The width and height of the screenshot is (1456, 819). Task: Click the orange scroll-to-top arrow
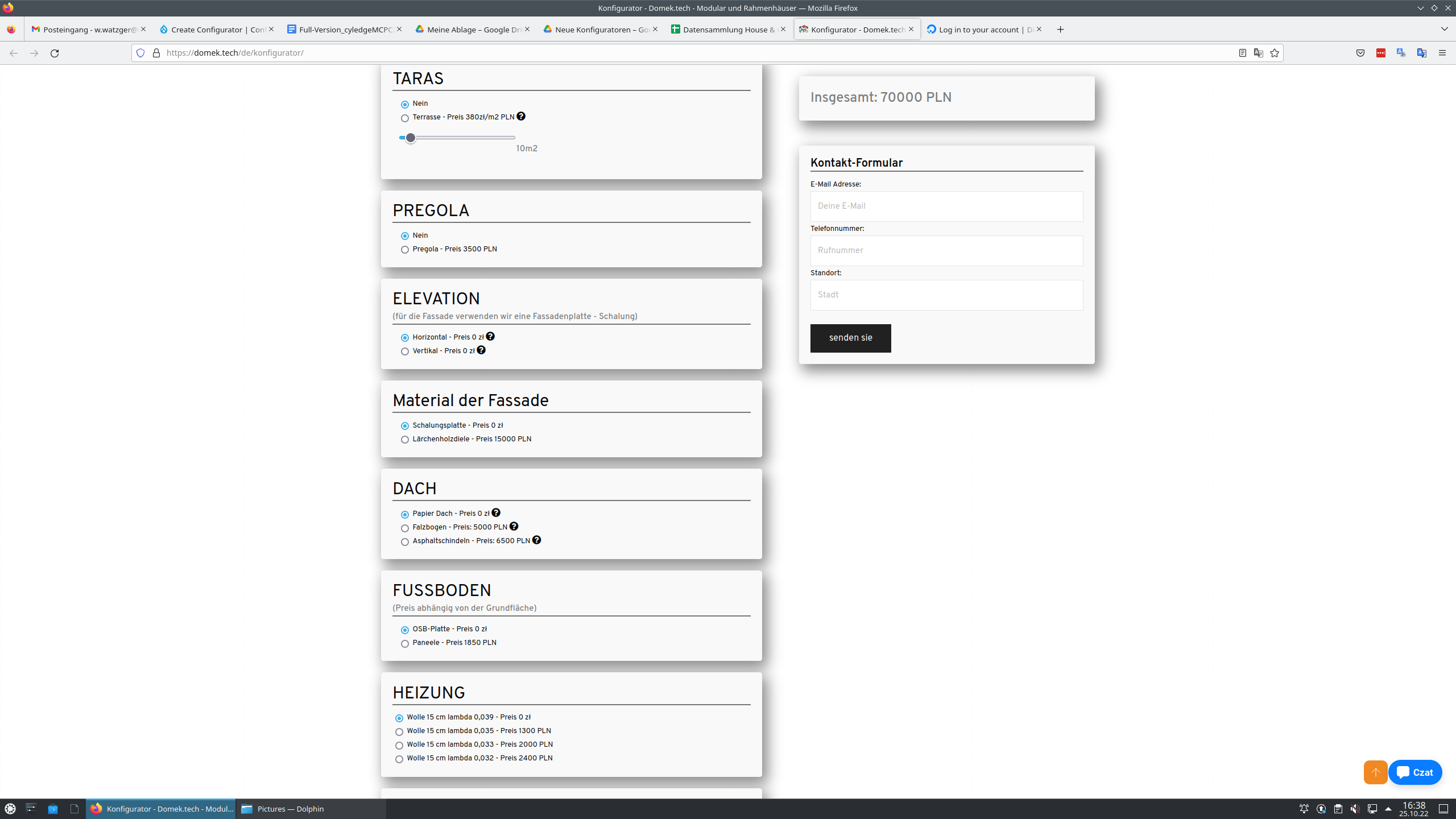coord(1375,772)
